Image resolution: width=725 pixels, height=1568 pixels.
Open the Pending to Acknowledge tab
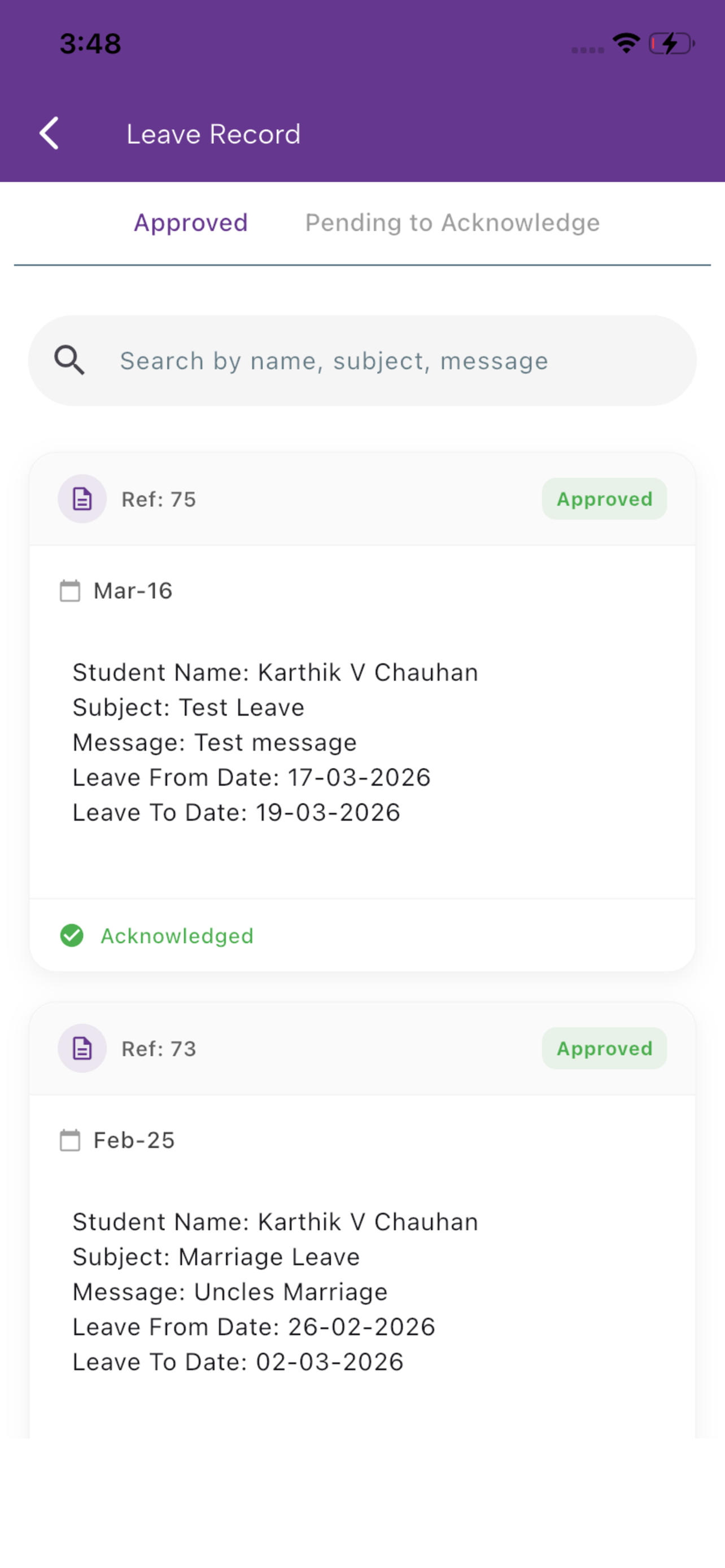[452, 223]
